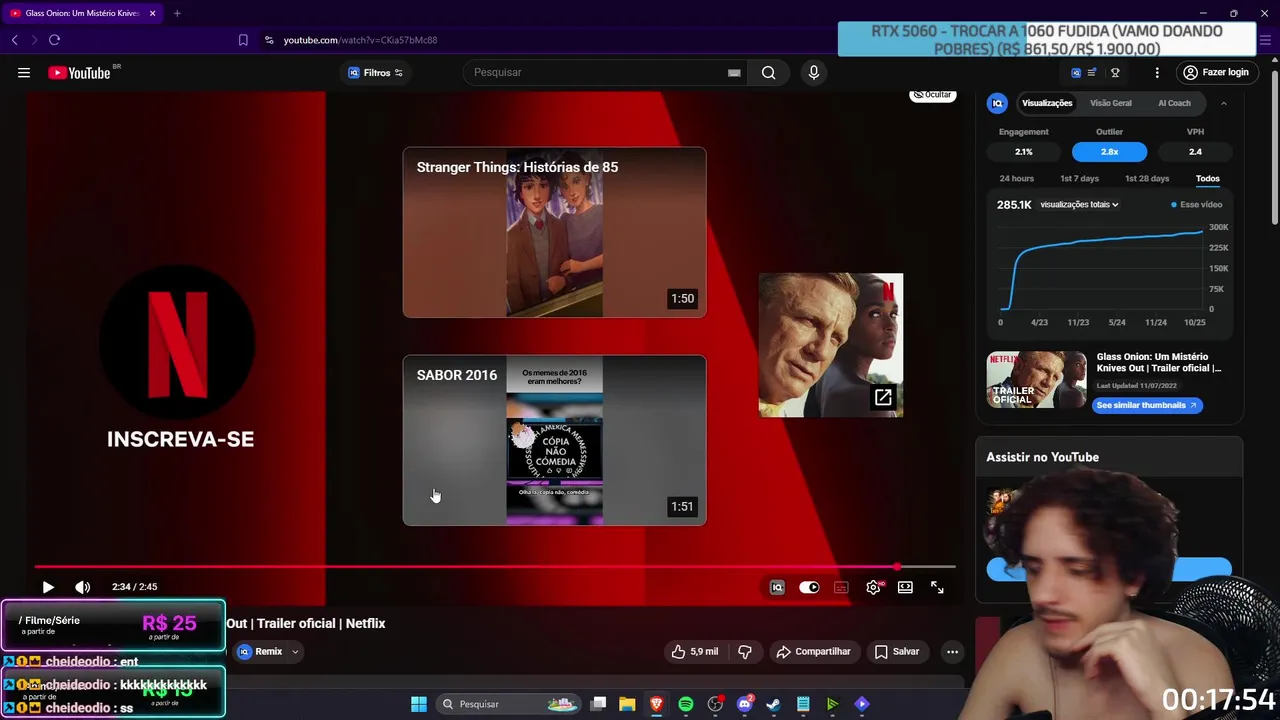Start voice search with the microphone icon
Viewport: 1280px width, 720px height.
(814, 72)
